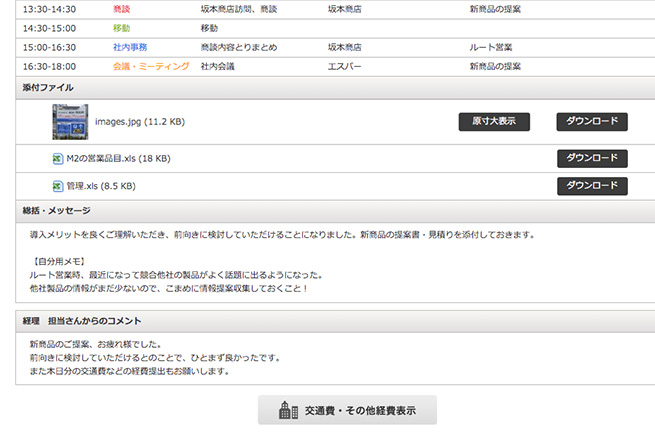Select file name 管理.xls (8.5 KB)
655x441 pixels.
pos(101,186)
